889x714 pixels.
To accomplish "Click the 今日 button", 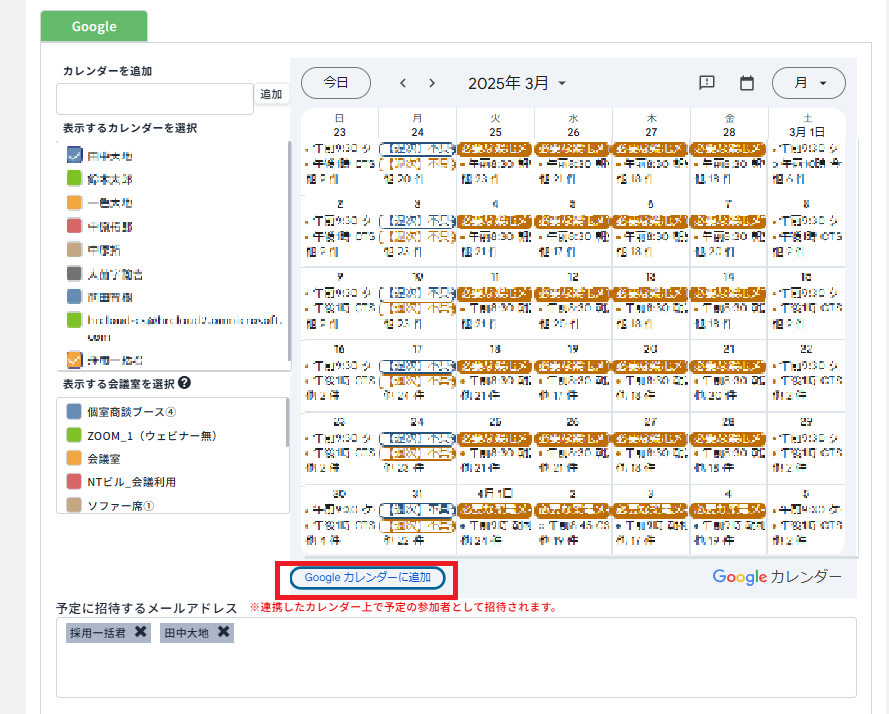I will coord(336,83).
